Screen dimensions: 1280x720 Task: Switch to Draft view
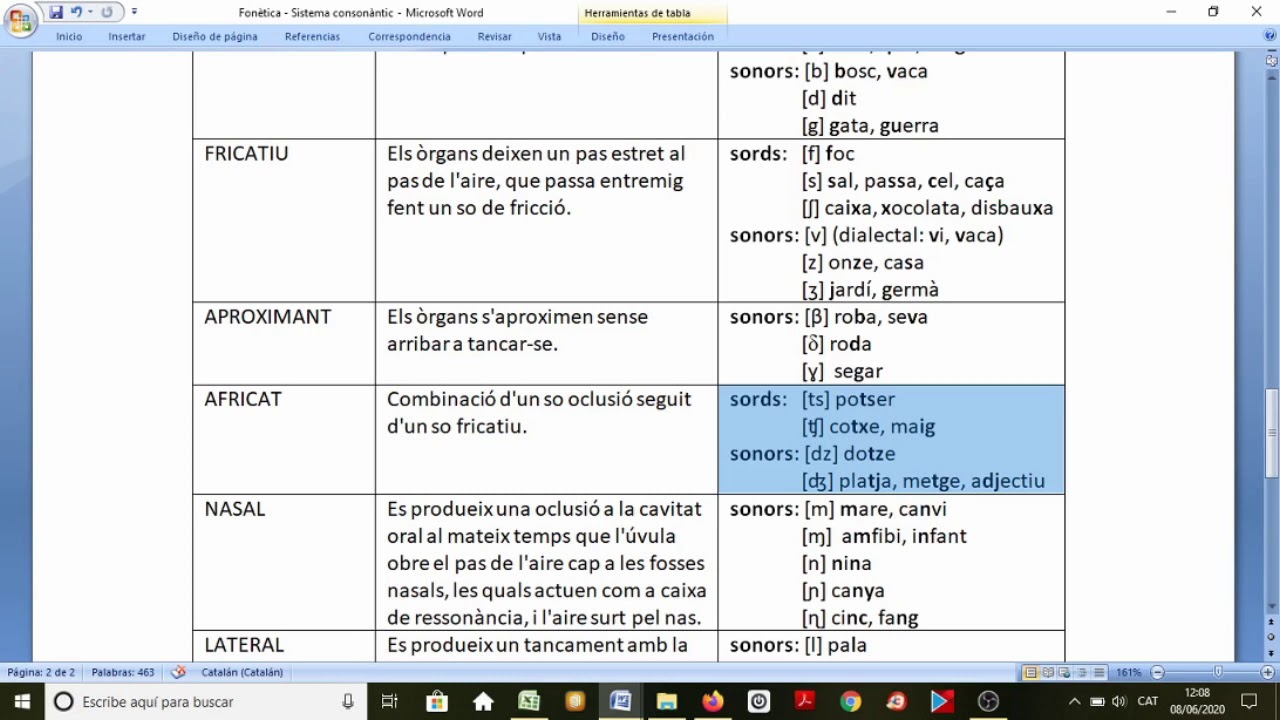pos(1099,672)
